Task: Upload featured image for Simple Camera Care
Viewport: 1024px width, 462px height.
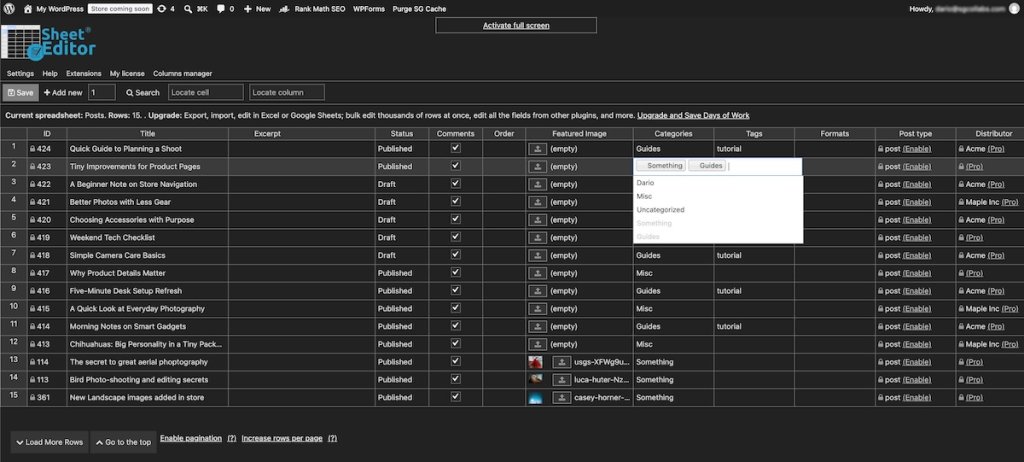Action: pos(537,256)
